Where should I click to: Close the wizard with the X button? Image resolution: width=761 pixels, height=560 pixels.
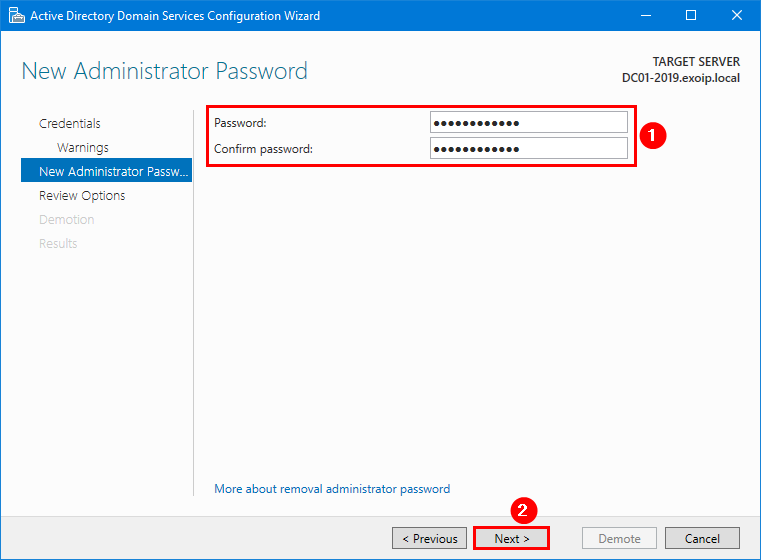(737, 15)
